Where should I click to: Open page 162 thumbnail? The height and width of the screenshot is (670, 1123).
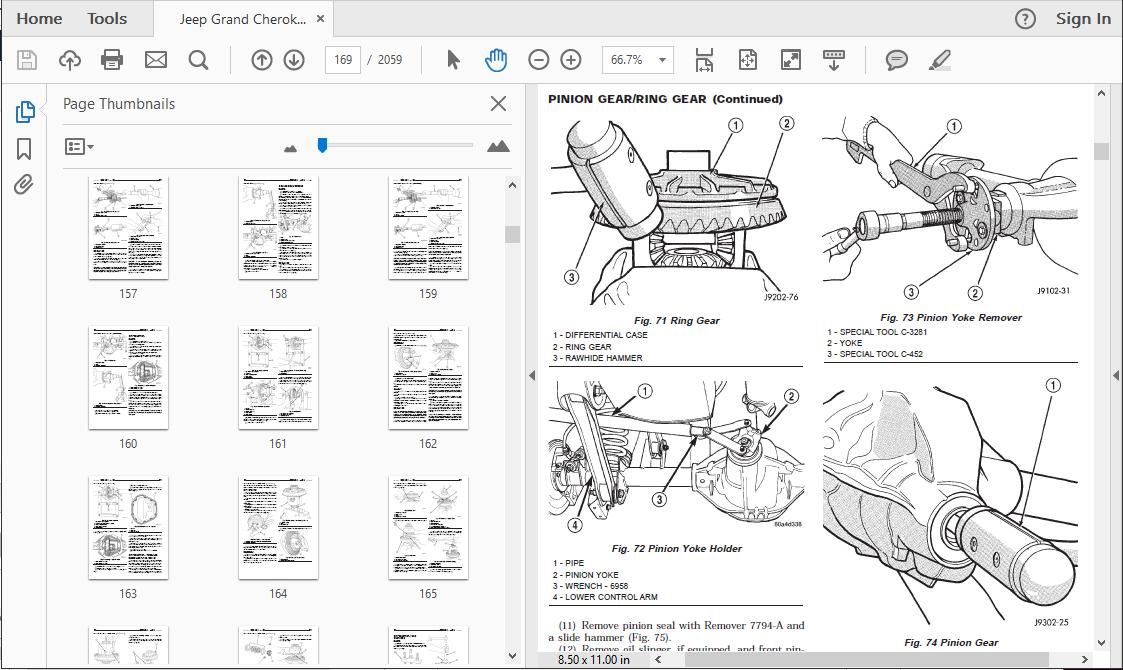(x=428, y=378)
